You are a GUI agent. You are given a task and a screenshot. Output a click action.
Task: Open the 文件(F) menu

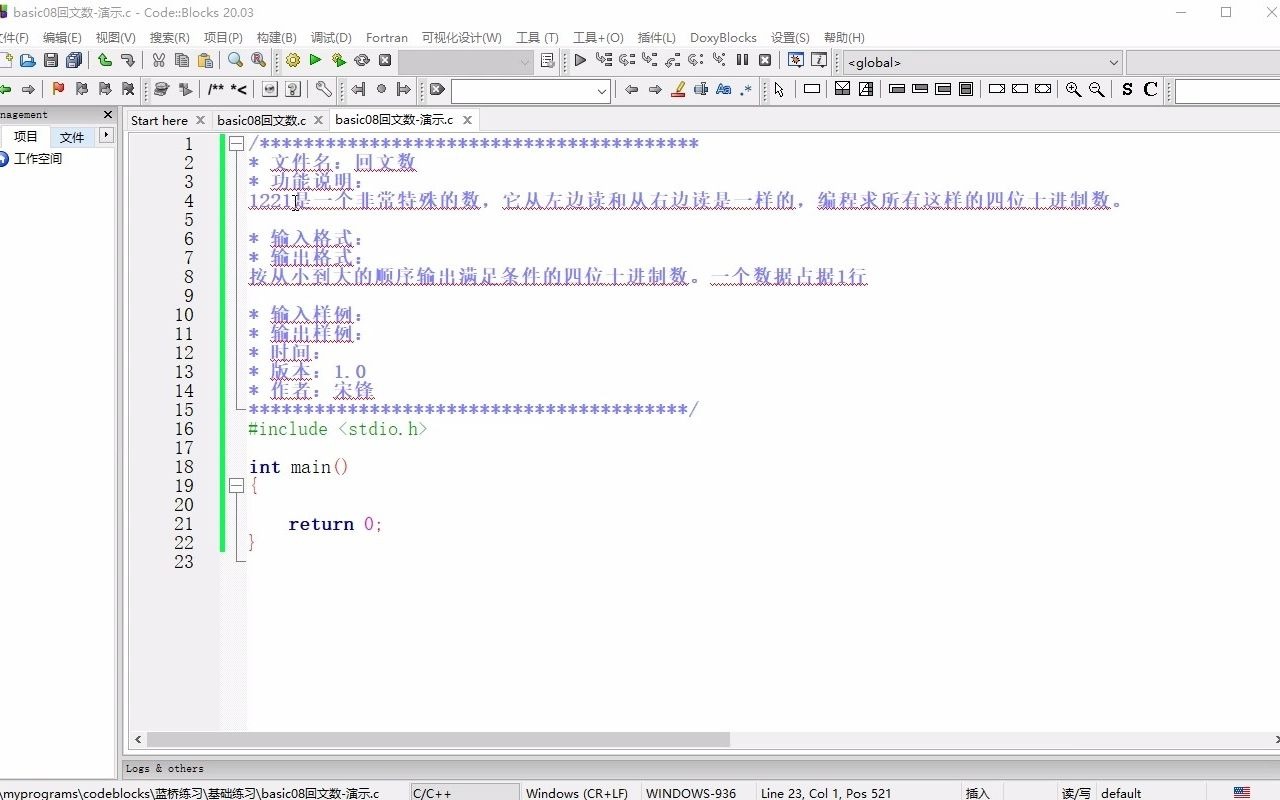(x=14, y=38)
